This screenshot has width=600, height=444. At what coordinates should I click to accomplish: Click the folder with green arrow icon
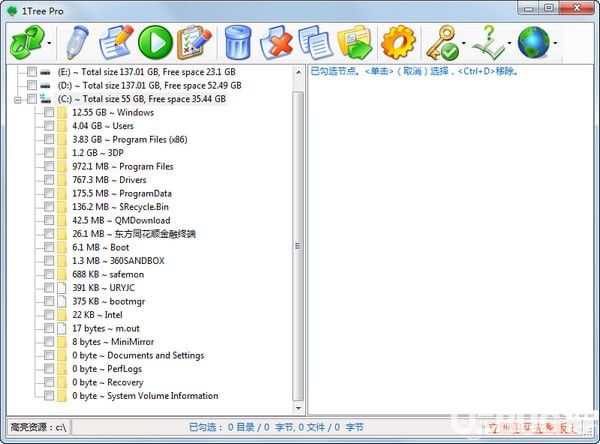coord(355,42)
